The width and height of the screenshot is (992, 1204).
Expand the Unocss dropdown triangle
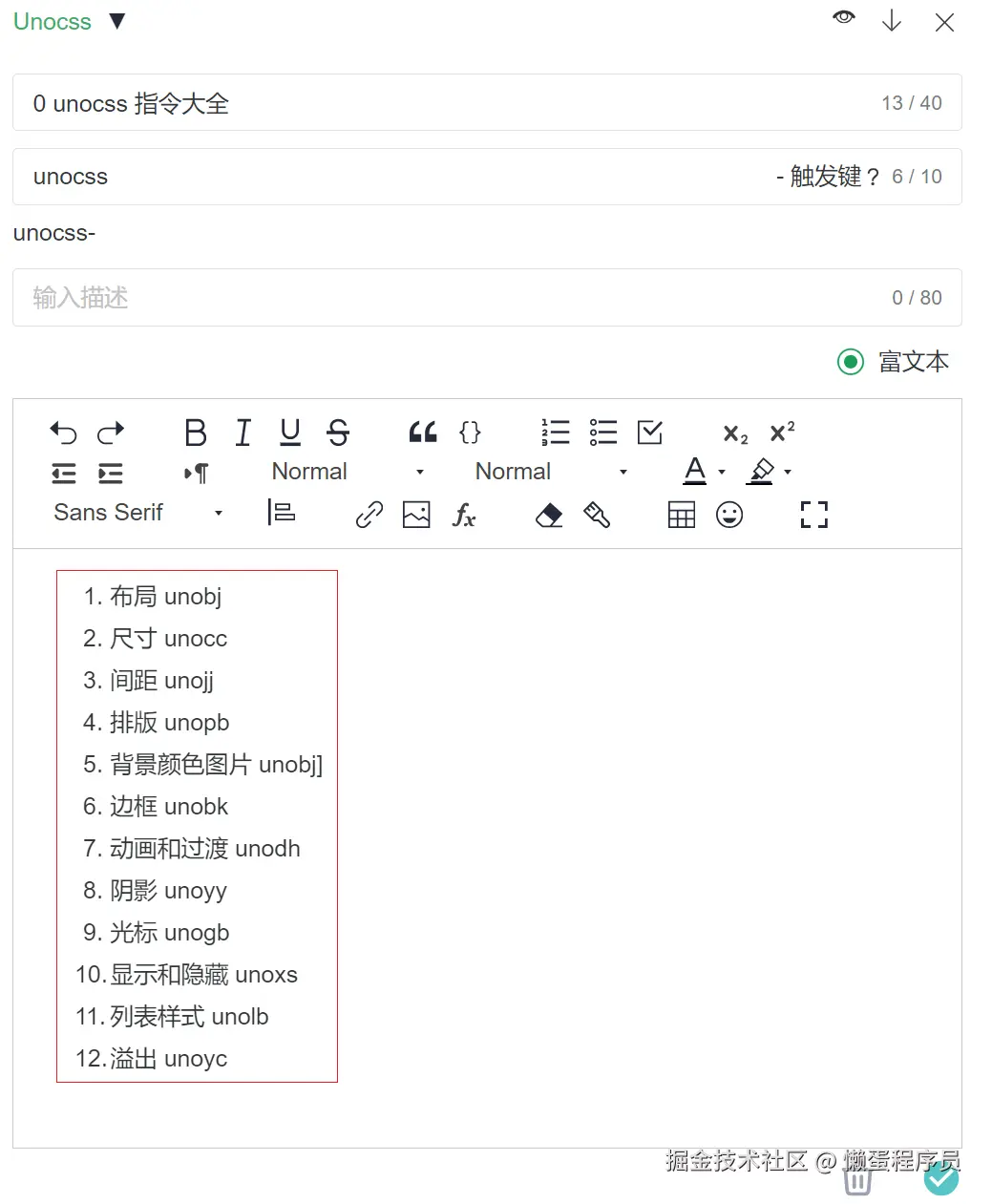pos(117,21)
